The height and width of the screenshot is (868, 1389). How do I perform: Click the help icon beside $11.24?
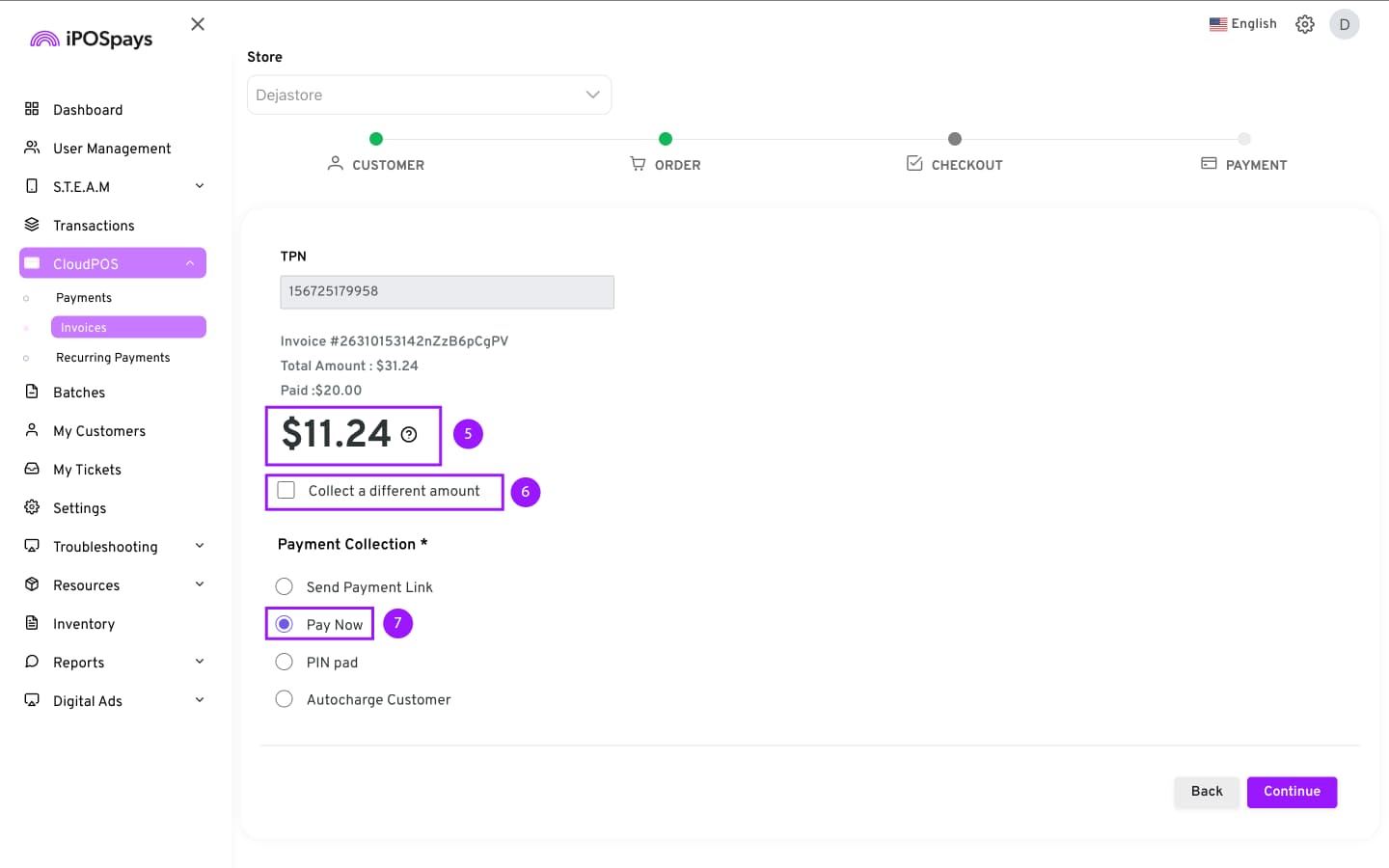click(x=409, y=435)
